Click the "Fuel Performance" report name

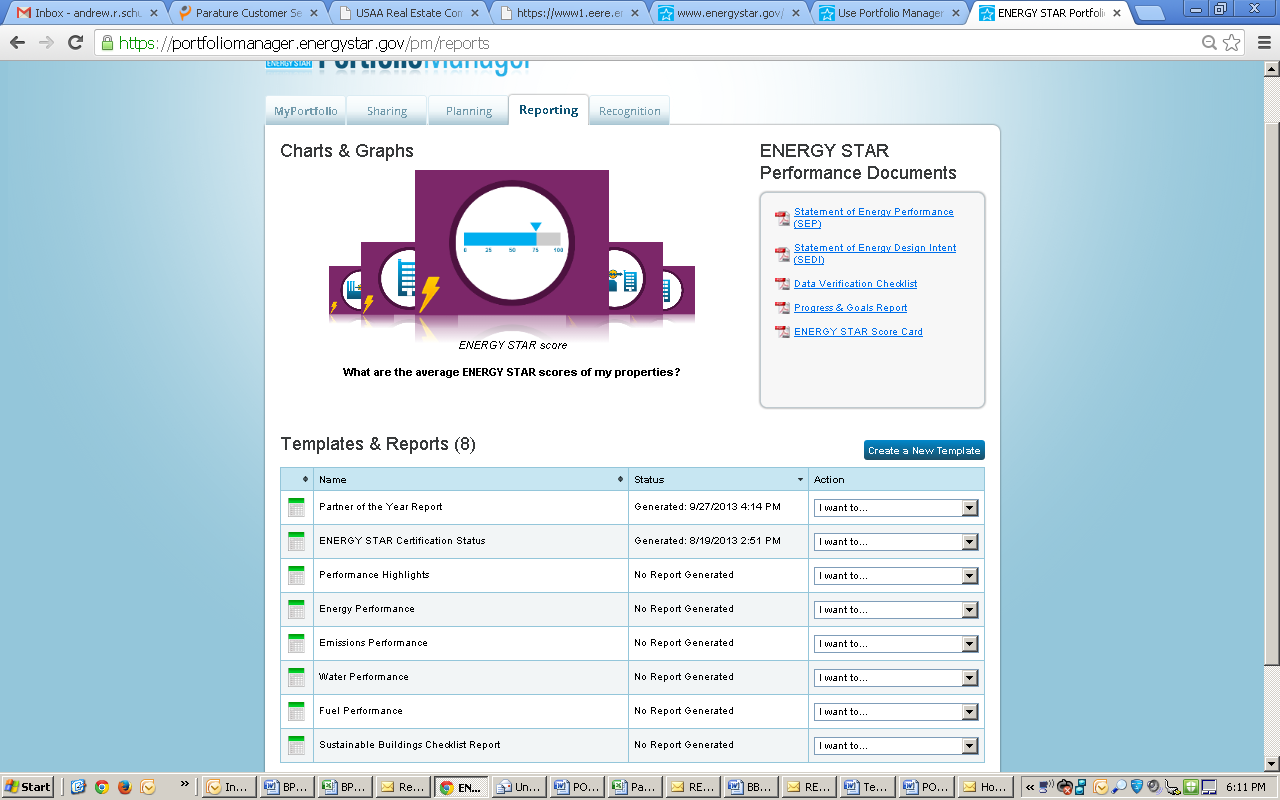(361, 711)
